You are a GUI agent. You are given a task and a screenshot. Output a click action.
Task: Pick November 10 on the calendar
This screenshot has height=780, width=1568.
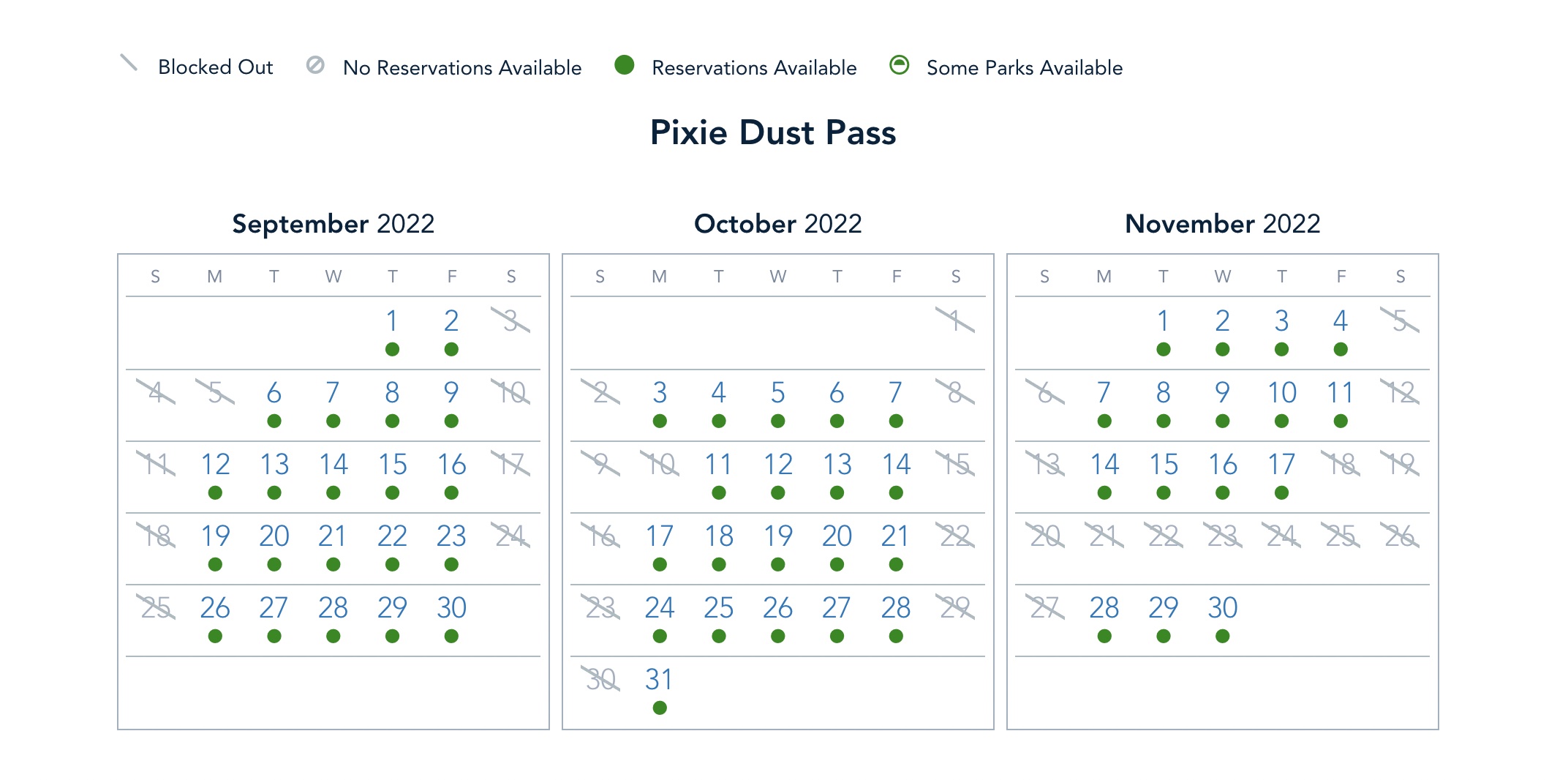tap(1281, 393)
